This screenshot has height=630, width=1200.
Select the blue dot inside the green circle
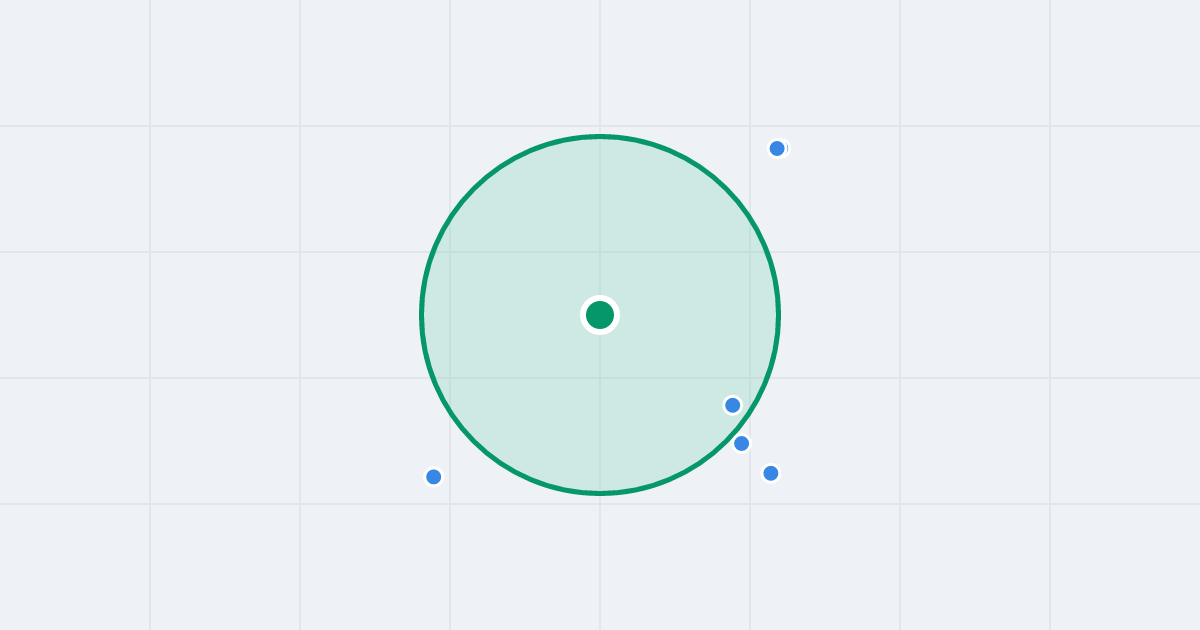coord(733,405)
